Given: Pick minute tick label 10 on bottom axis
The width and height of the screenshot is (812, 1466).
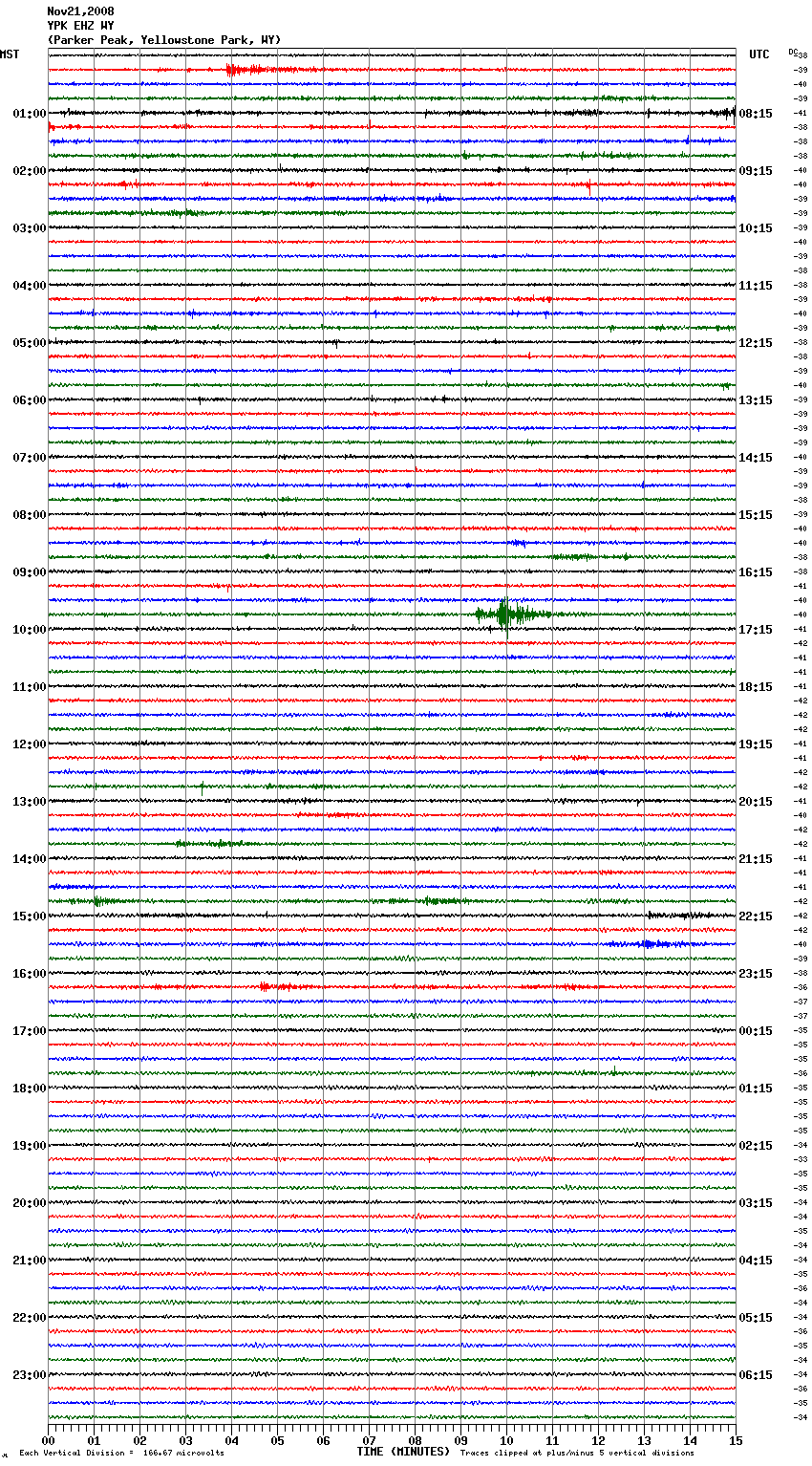Looking at the screenshot, I should 506,1440.
